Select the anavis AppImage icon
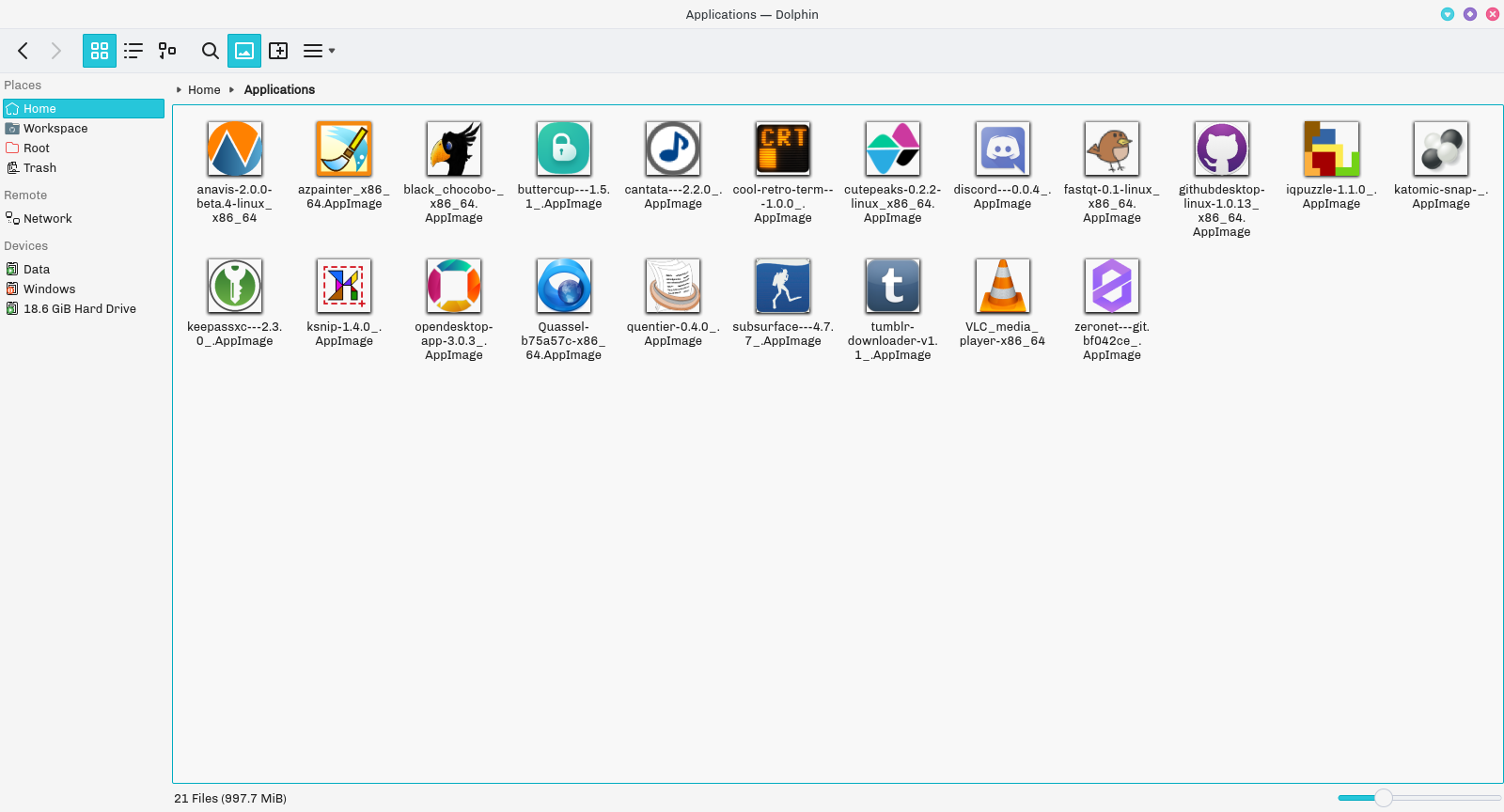The width and height of the screenshot is (1504, 812). pyautogui.click(x=235, y=148)
